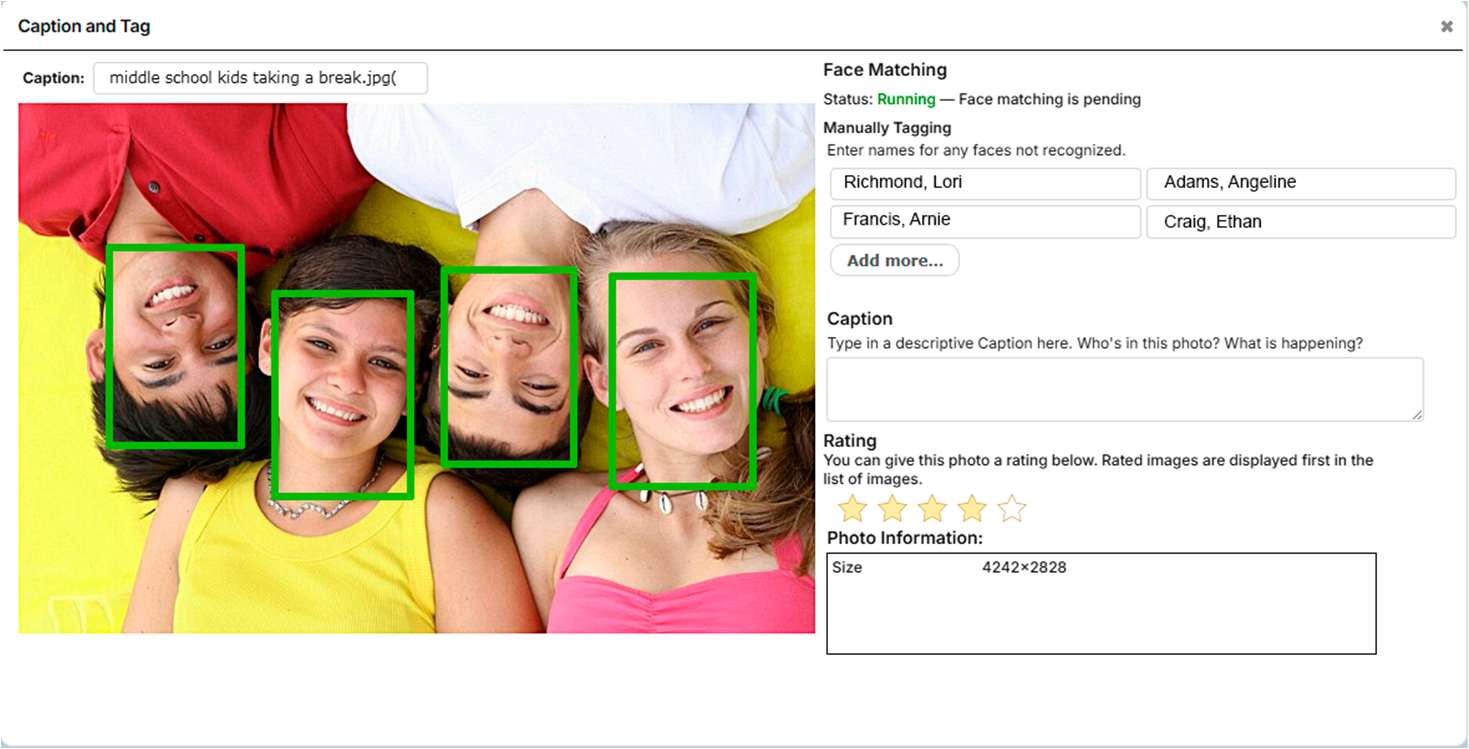Select the 'Adams, Angeline' name field
1469x749 pixels.
(1301, 183)
